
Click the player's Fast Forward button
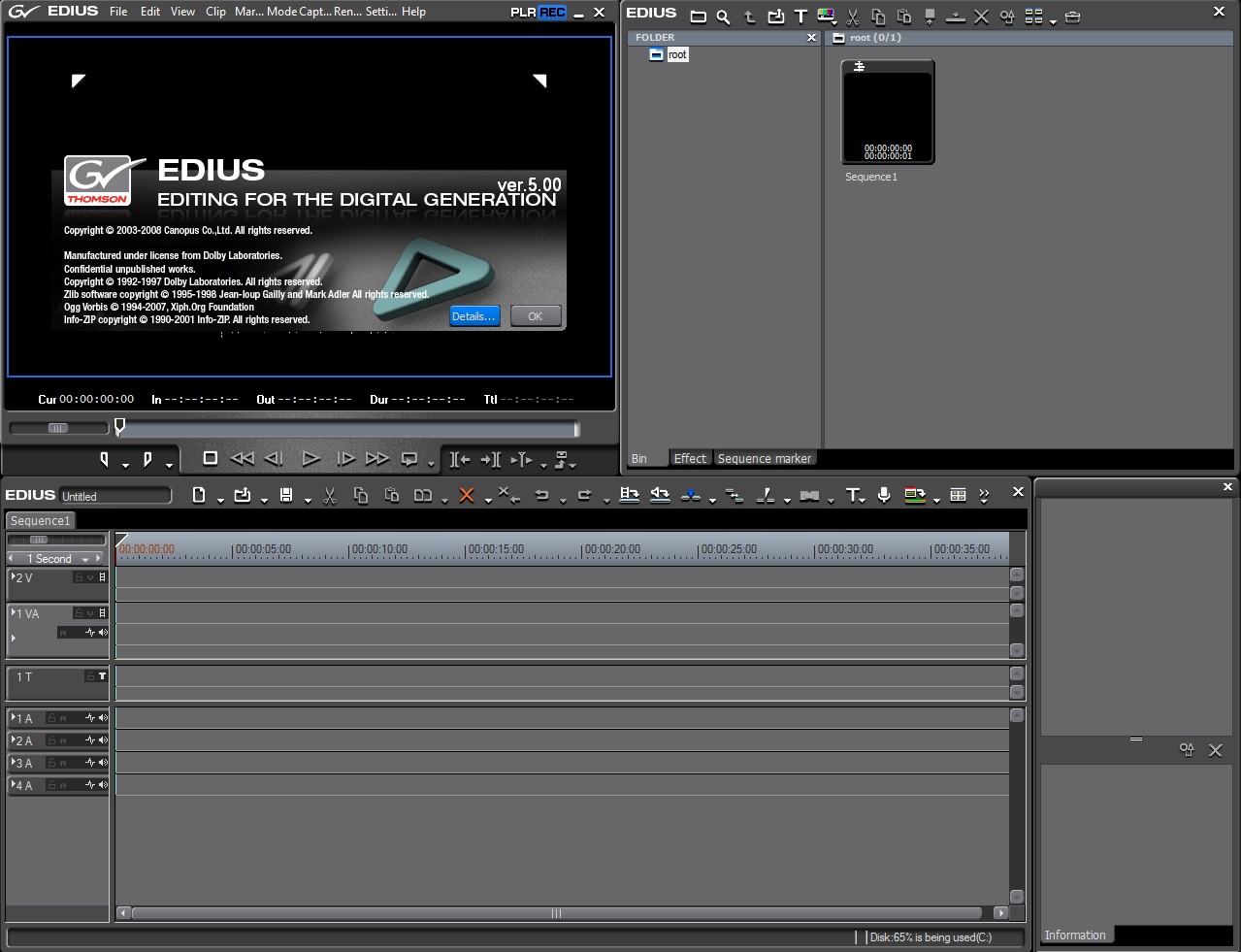click(377, 458)
